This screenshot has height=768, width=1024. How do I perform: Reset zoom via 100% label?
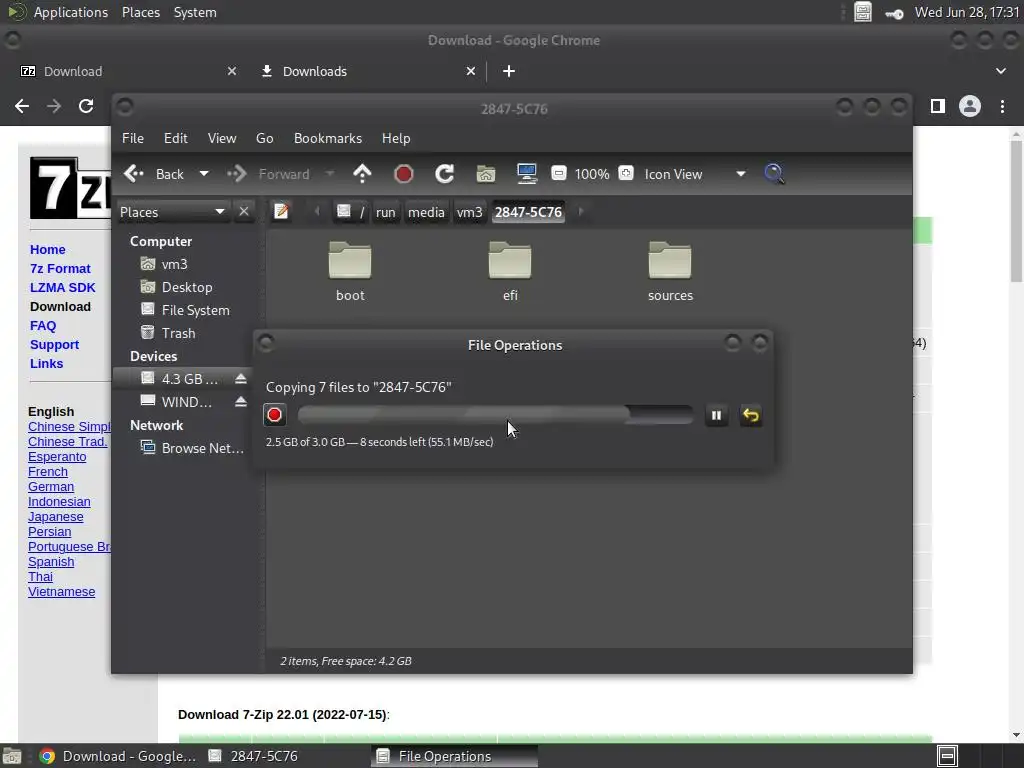pyautogui.click(x=592, y=174)
